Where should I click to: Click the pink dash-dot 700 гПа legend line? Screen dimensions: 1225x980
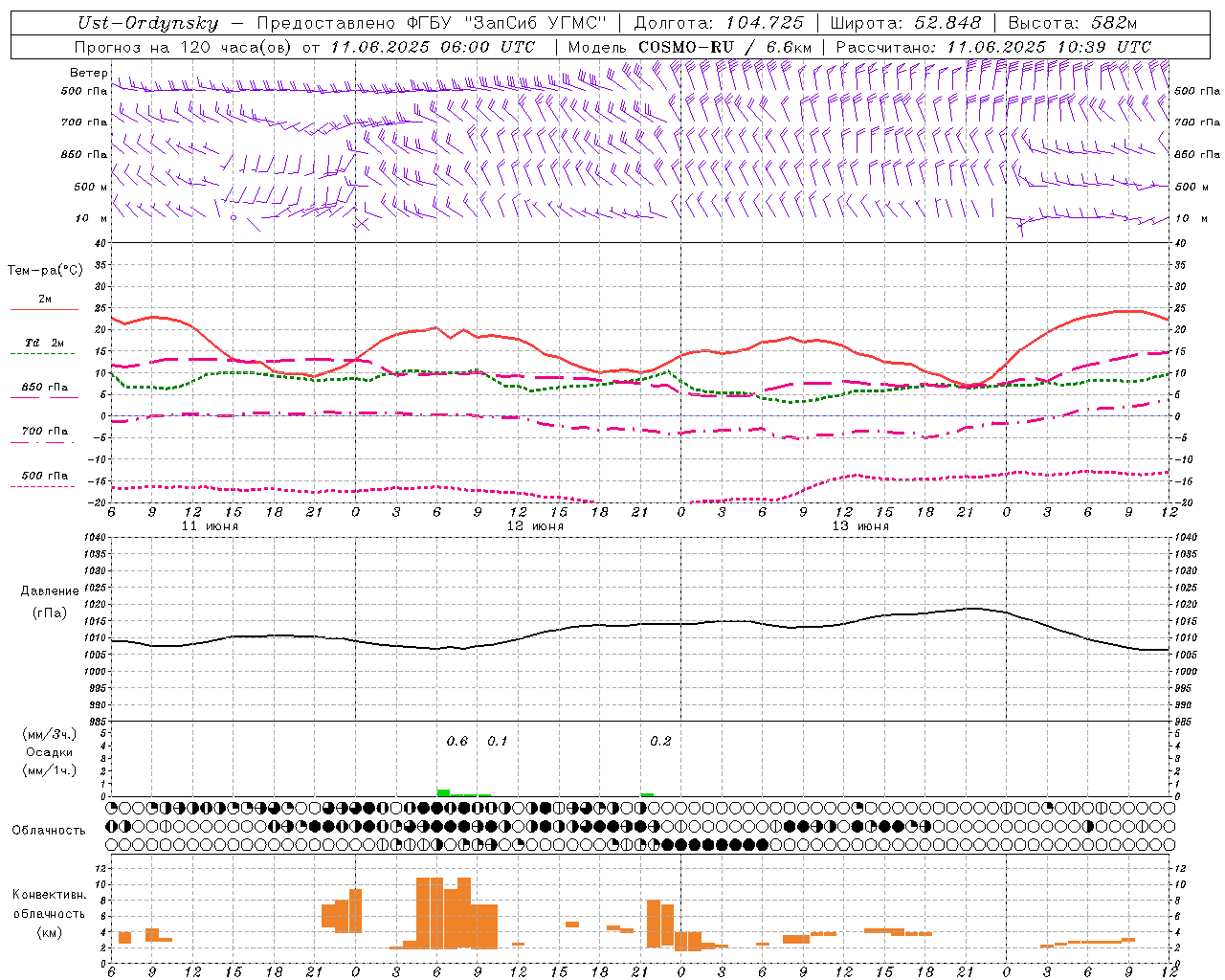coord(43,443)
